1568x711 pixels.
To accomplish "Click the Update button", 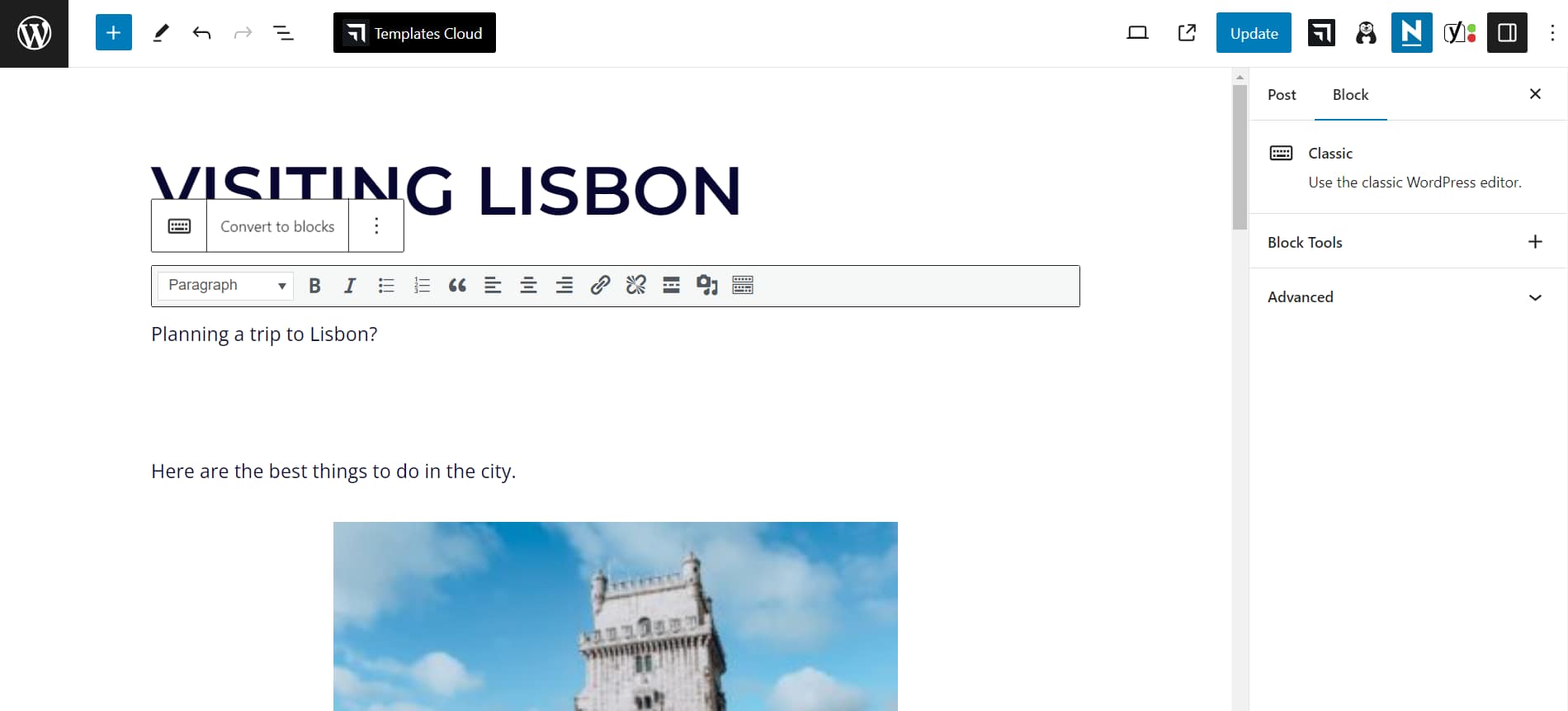I will (x=1254, y=33).
